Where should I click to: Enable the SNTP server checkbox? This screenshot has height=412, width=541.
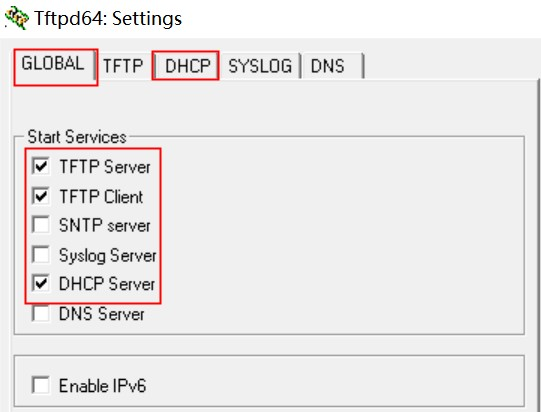click(x=41, y=225)
